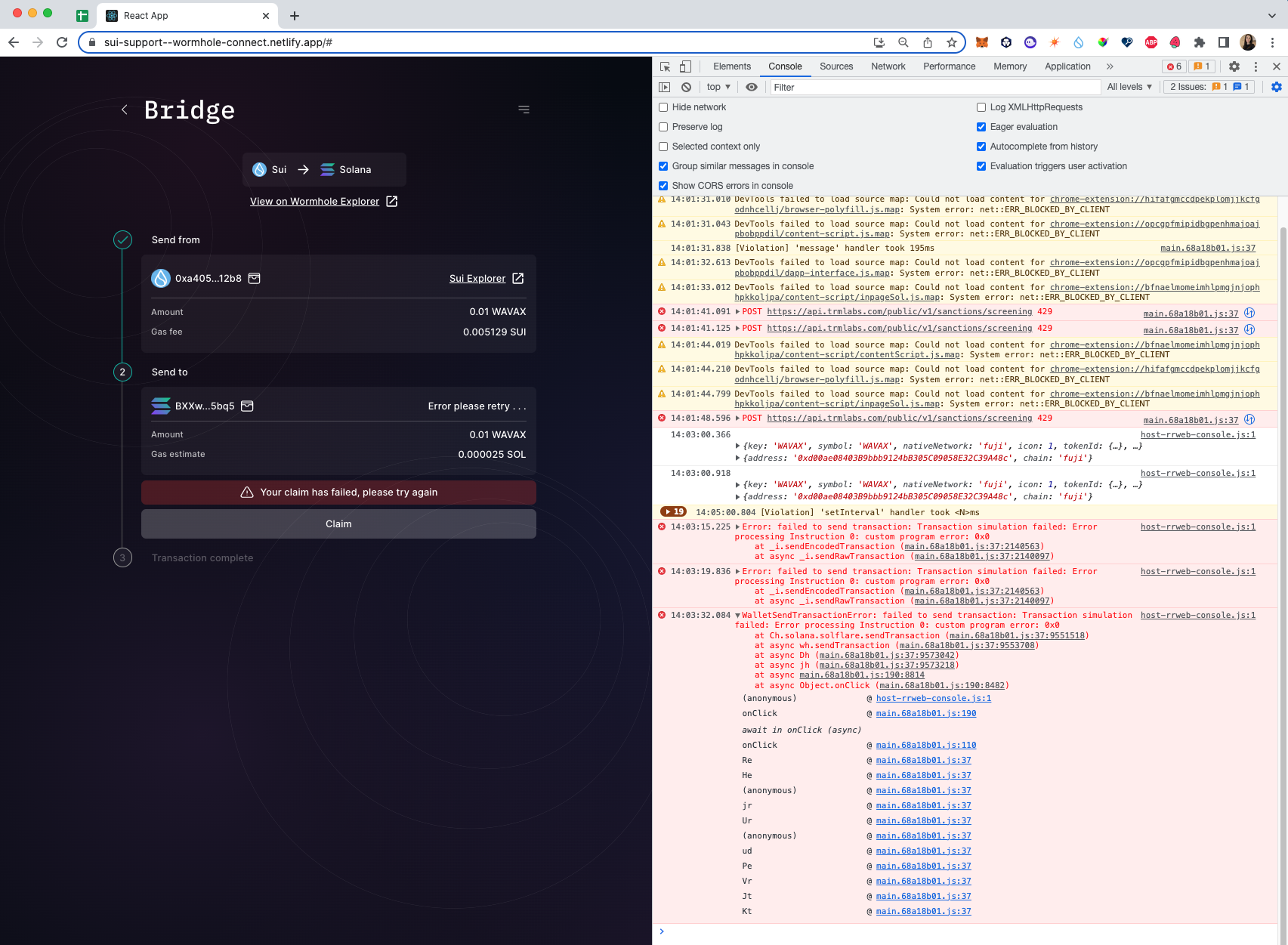Open DevTools settings gear
The height and width of the screenshot is (945, 1288).
click(x=1234, y=66)
